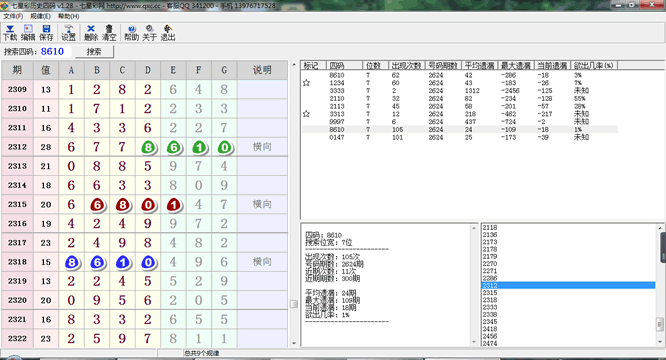Click the 清空 clear-all trash icon
Screen dimensions: 666x360
pos(109,33)
